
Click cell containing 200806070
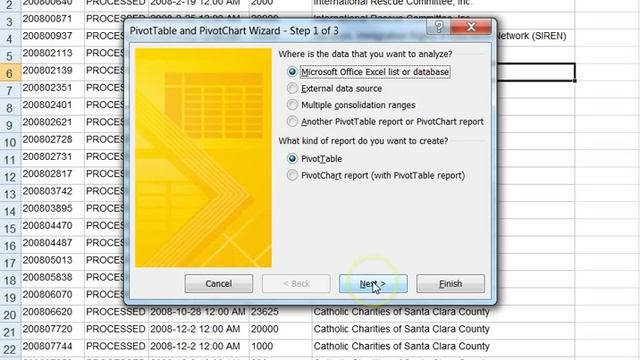pyautogui.click(x=53, y=295)
